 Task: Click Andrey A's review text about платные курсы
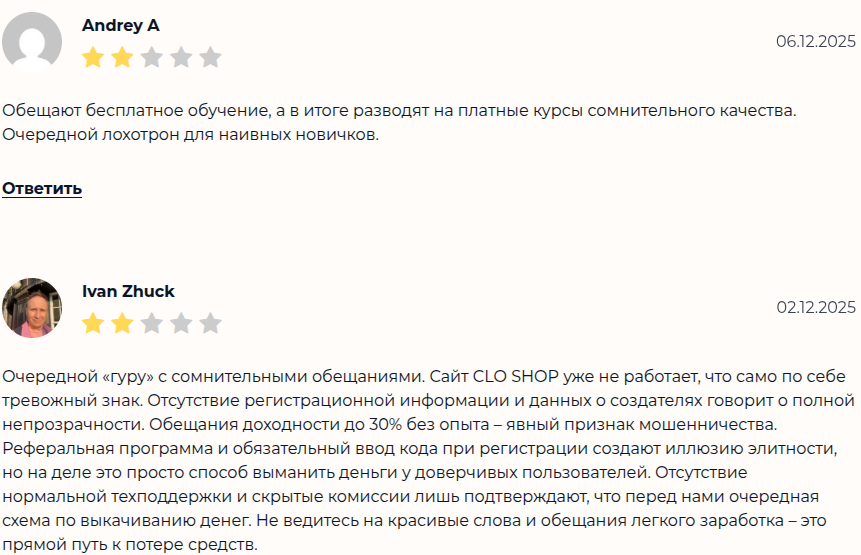tap(400, 110)
